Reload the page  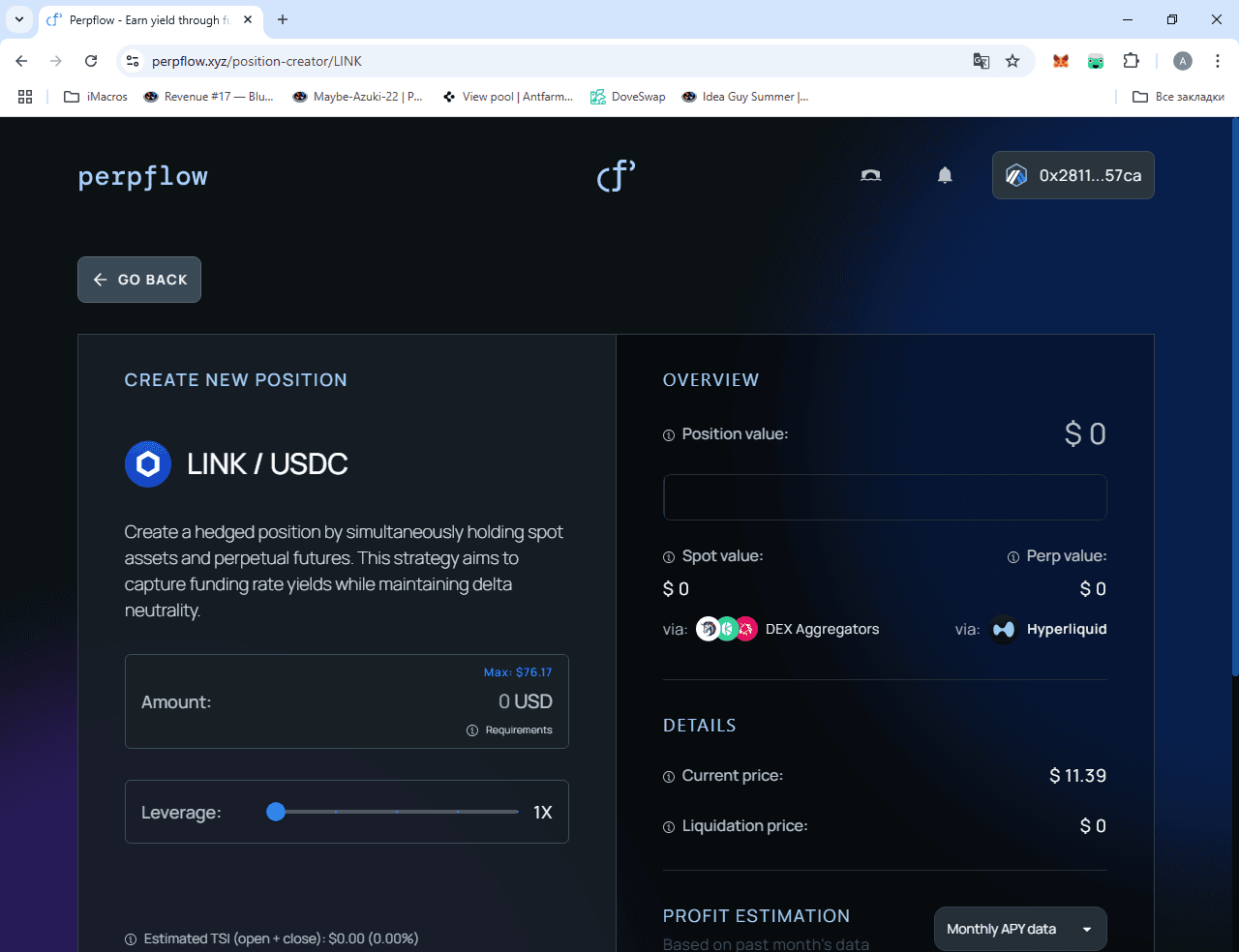[91, 61]
